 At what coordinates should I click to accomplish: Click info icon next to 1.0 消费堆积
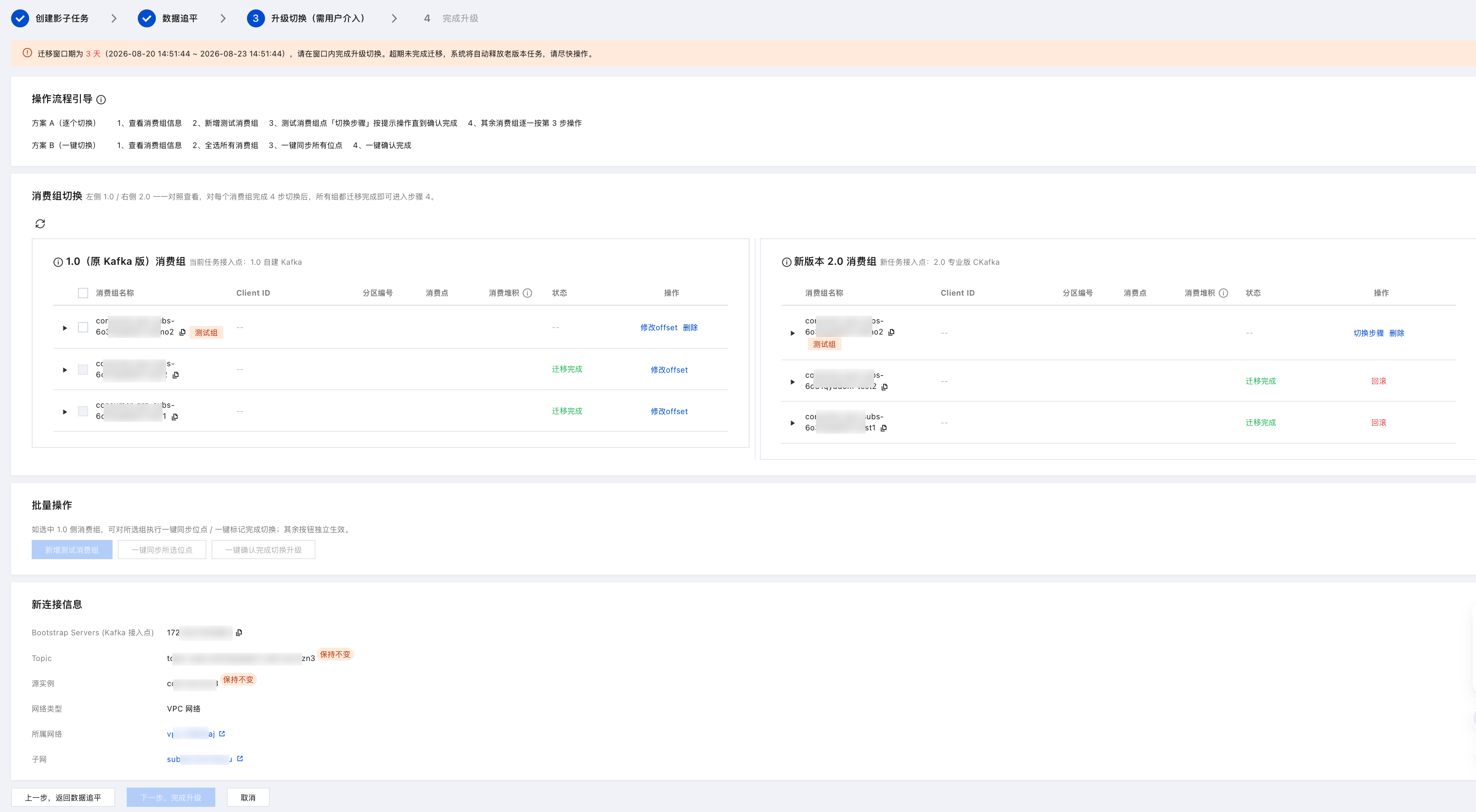coord(528,293)
